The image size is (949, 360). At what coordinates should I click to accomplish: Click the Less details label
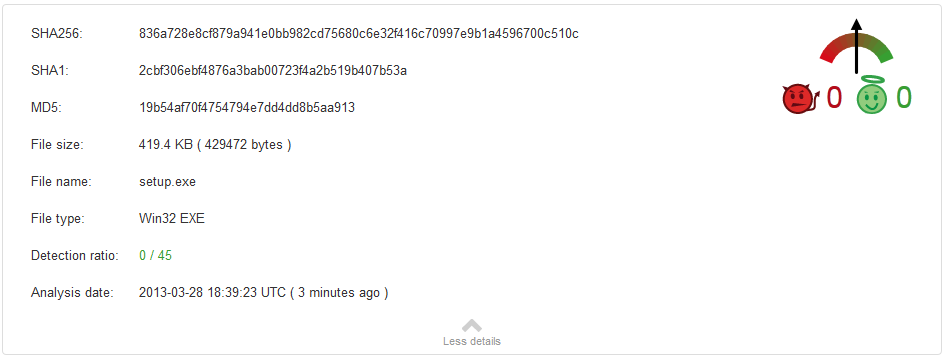point(471,341)
